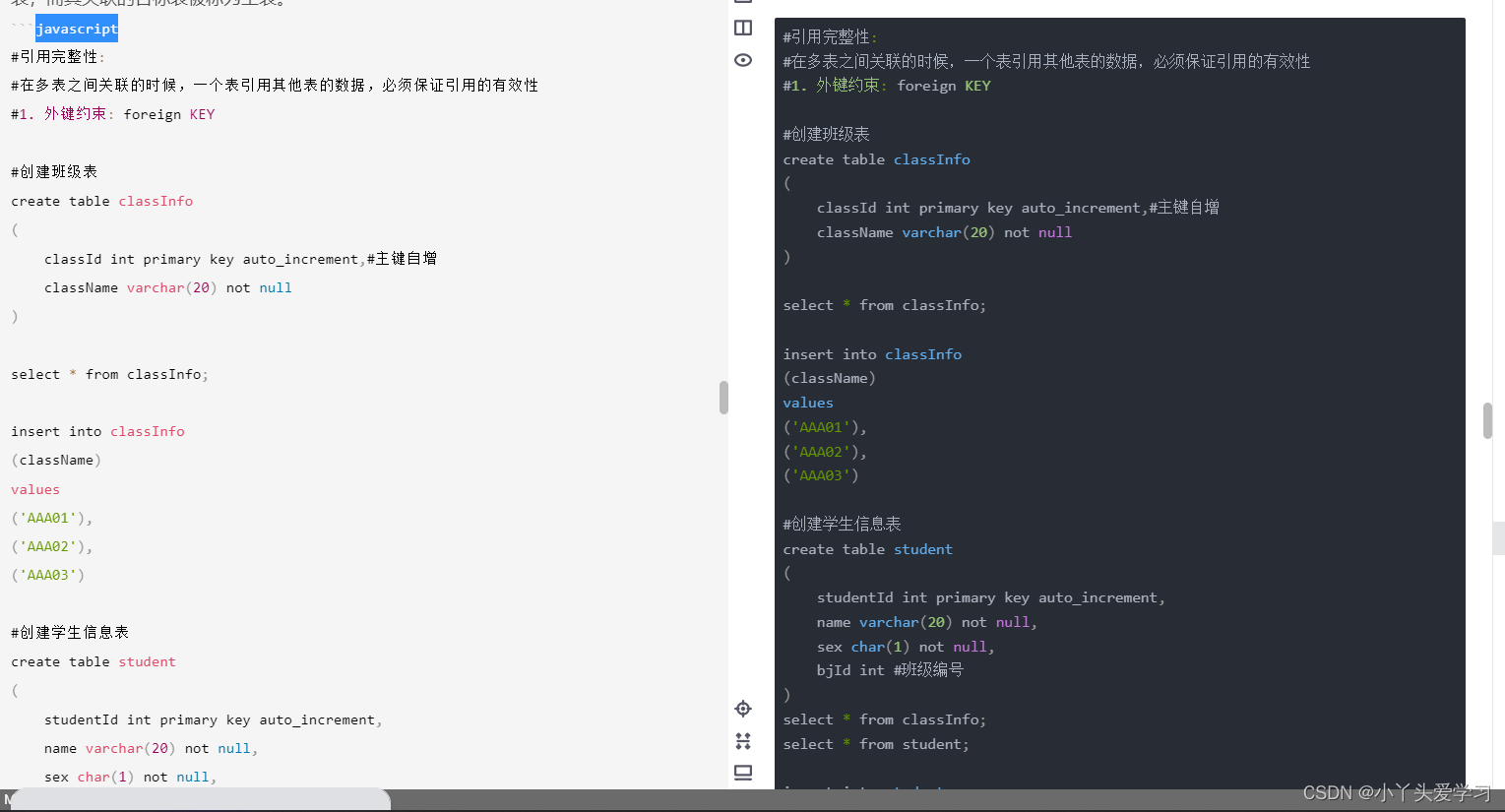The height and width of the screenshot is (812, 1505).
Task: Click 'className varchar(20) not null' in preview
Action: (944, 232)
